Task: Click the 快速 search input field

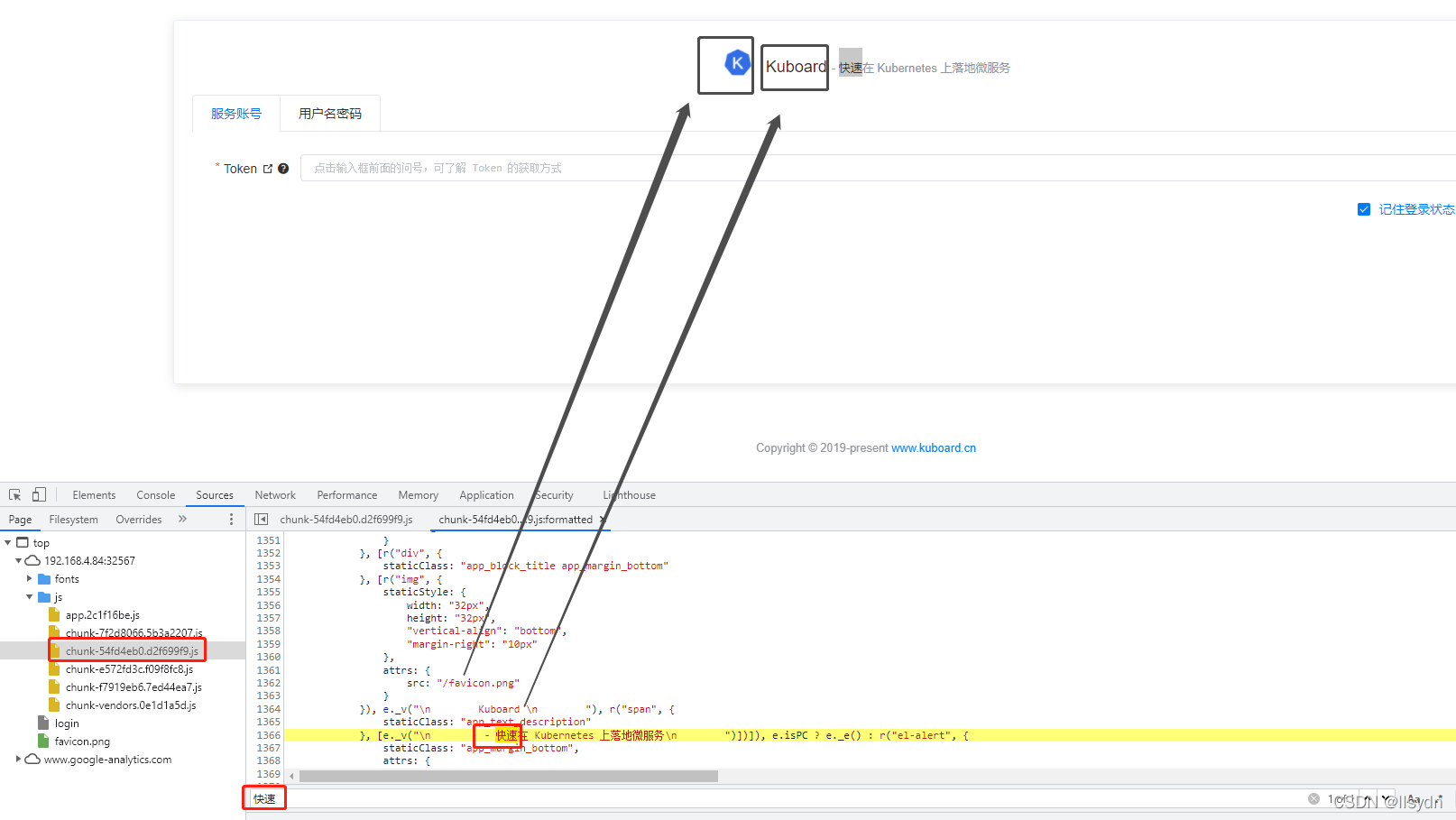Action: coord(776,798)
